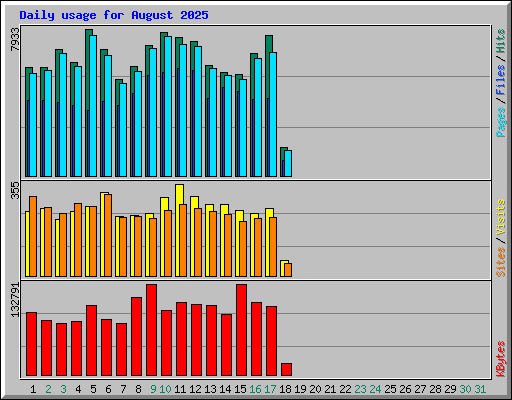This screenshot has height=400, width=512.
Task: Click the 132791 axis value
Action: [15, 300]
